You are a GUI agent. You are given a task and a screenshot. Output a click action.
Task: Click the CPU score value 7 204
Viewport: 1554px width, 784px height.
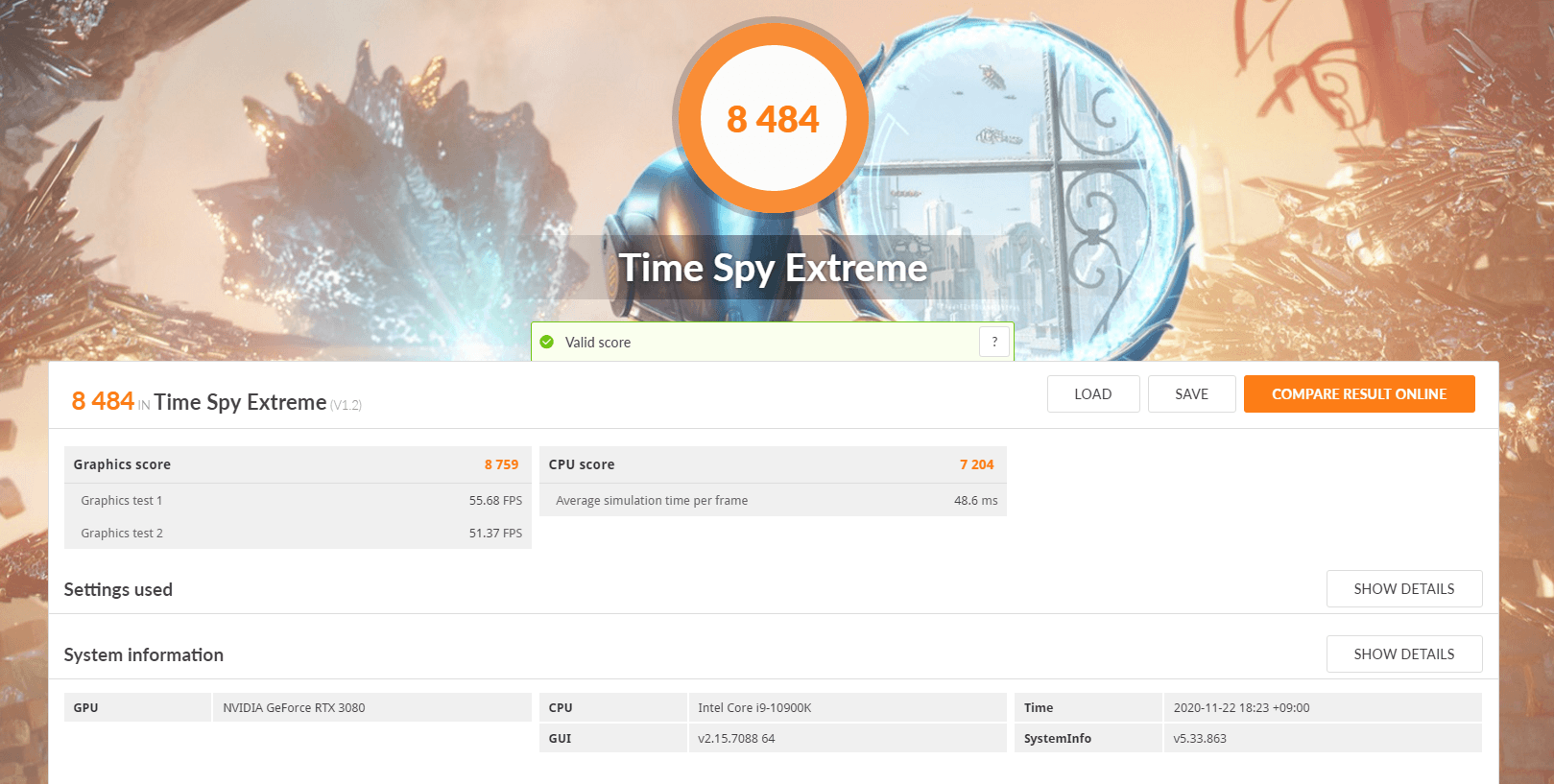[x=977, y=464]
